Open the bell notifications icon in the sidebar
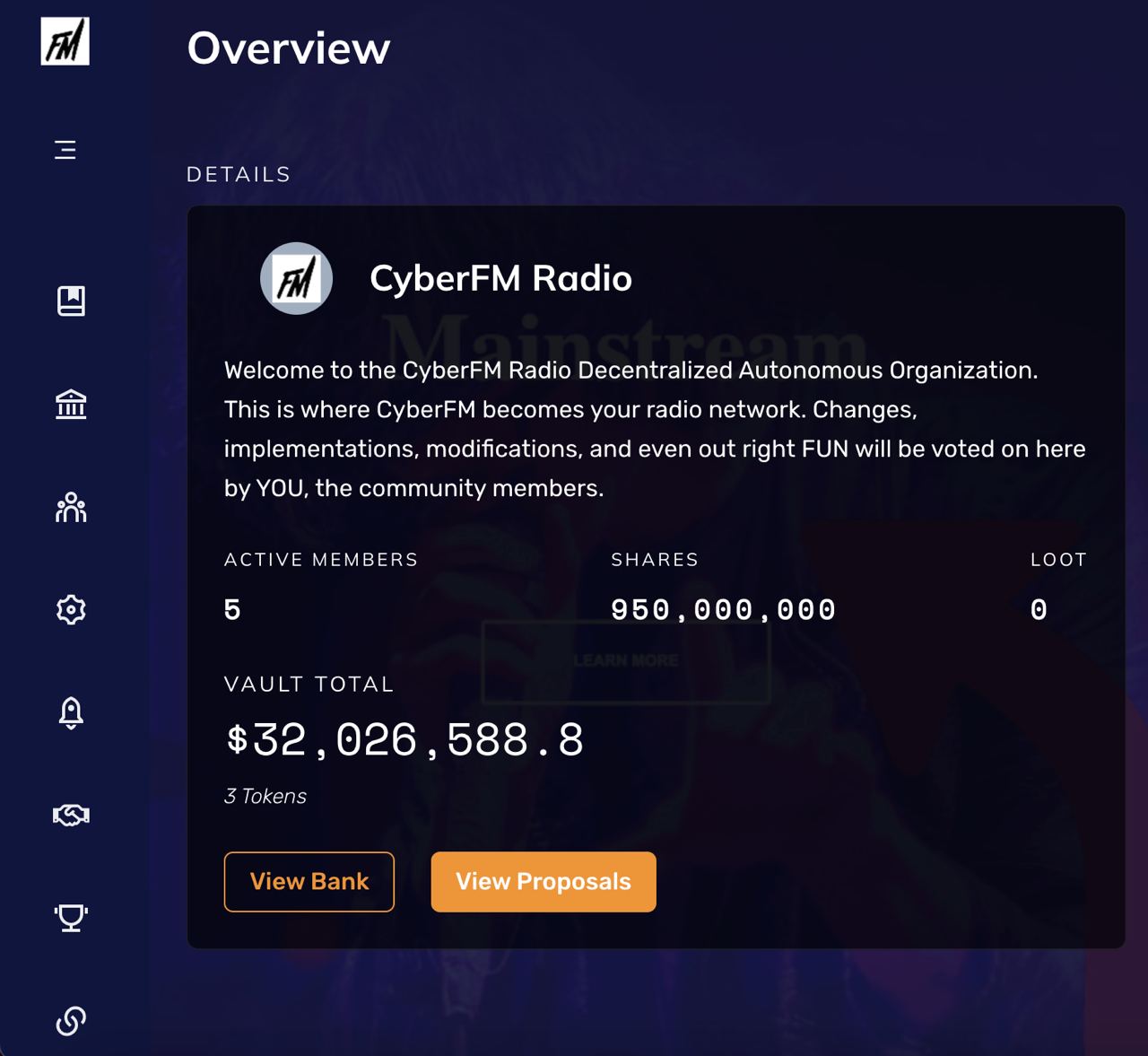This screenshot has width=1148, height=1056. (71, 713)
